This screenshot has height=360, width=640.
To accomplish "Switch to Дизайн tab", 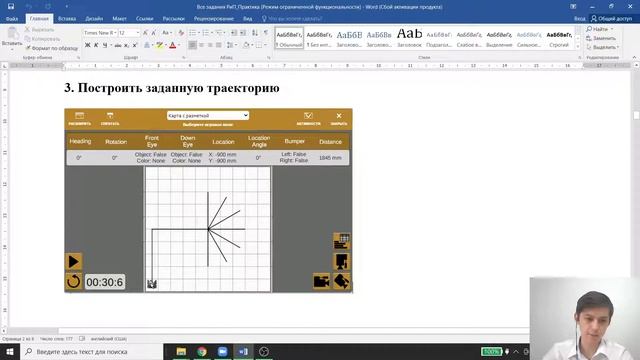I will (94, 19).
